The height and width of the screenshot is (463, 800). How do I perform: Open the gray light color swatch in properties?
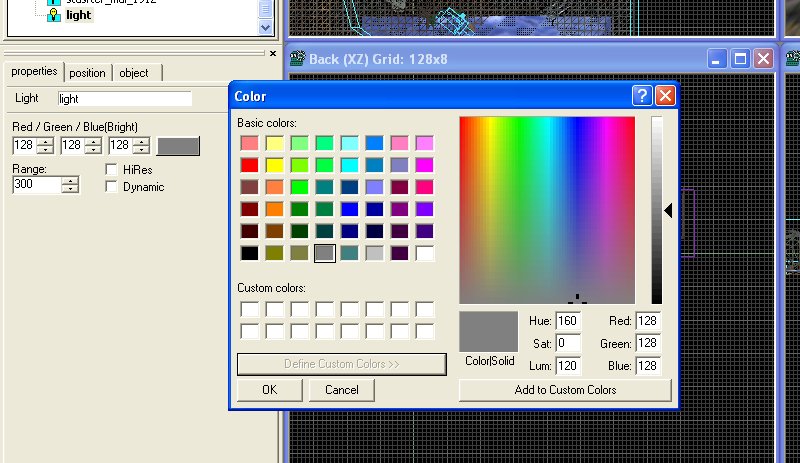click(x=178, y=146)
